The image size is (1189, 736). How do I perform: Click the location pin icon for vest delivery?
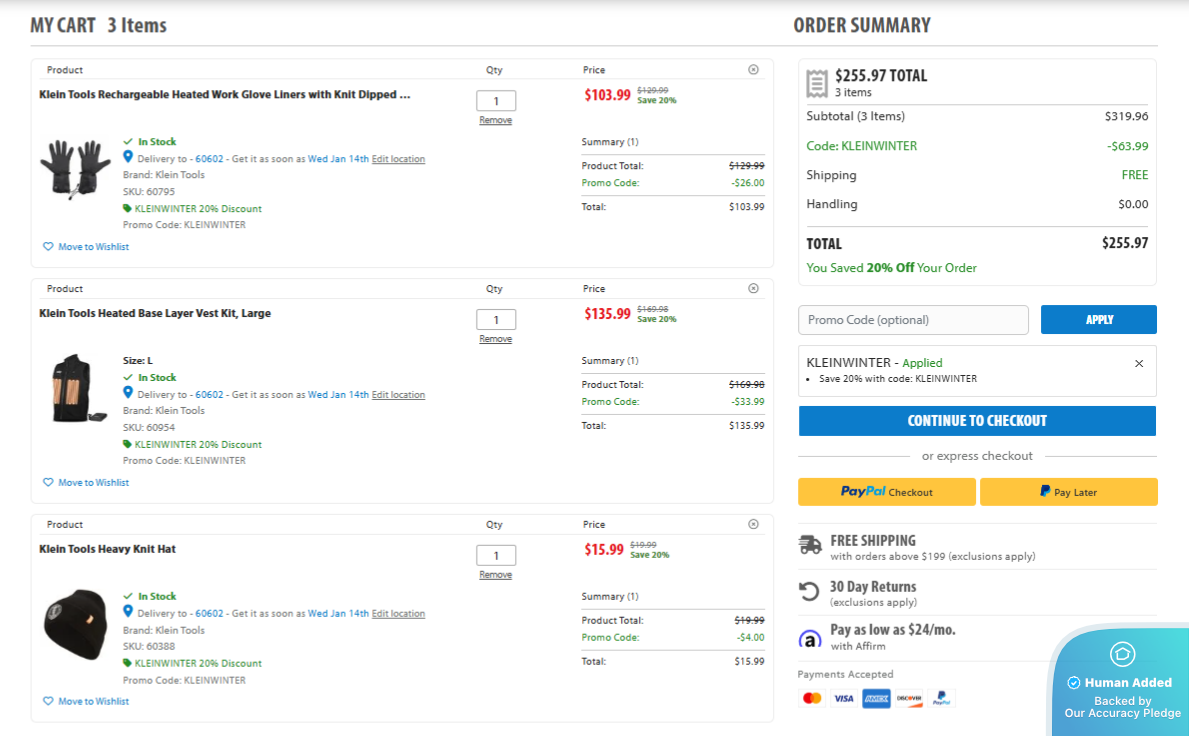point(128,394)
